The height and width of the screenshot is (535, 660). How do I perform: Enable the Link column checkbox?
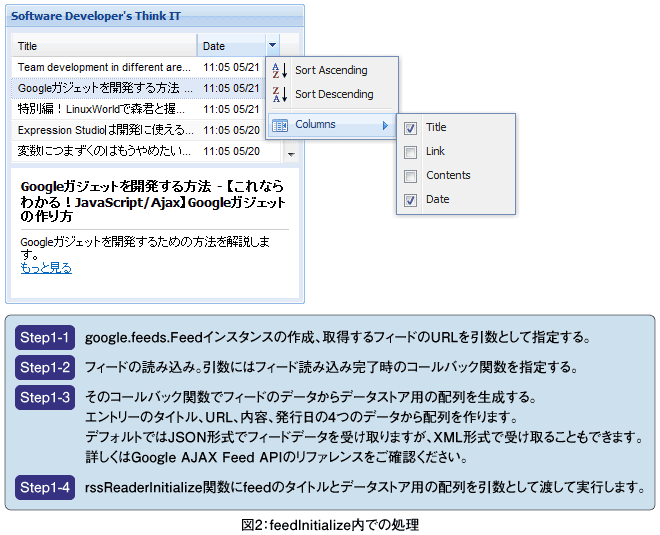pyautogui.click(x=410, y=152)
